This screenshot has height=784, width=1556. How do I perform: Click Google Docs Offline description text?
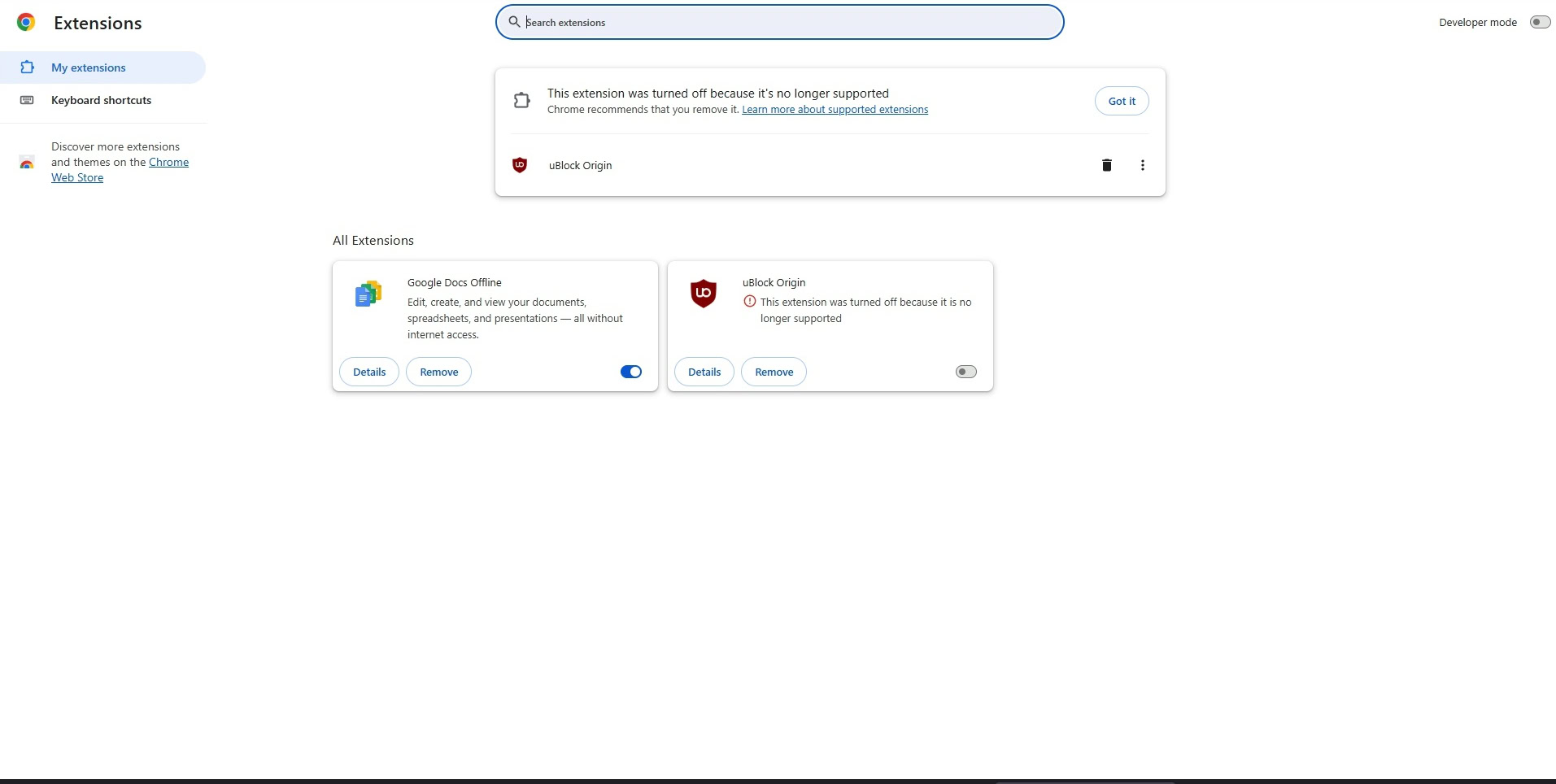pos(515,318)
